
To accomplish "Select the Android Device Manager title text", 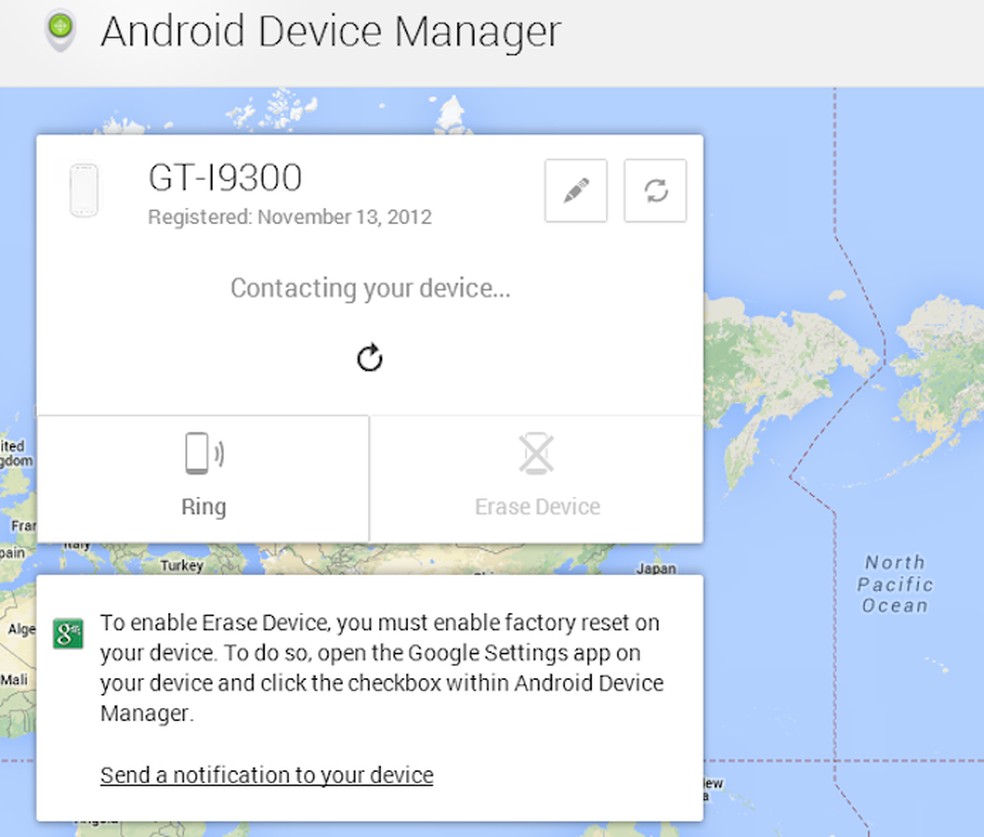I will (330, 31).
